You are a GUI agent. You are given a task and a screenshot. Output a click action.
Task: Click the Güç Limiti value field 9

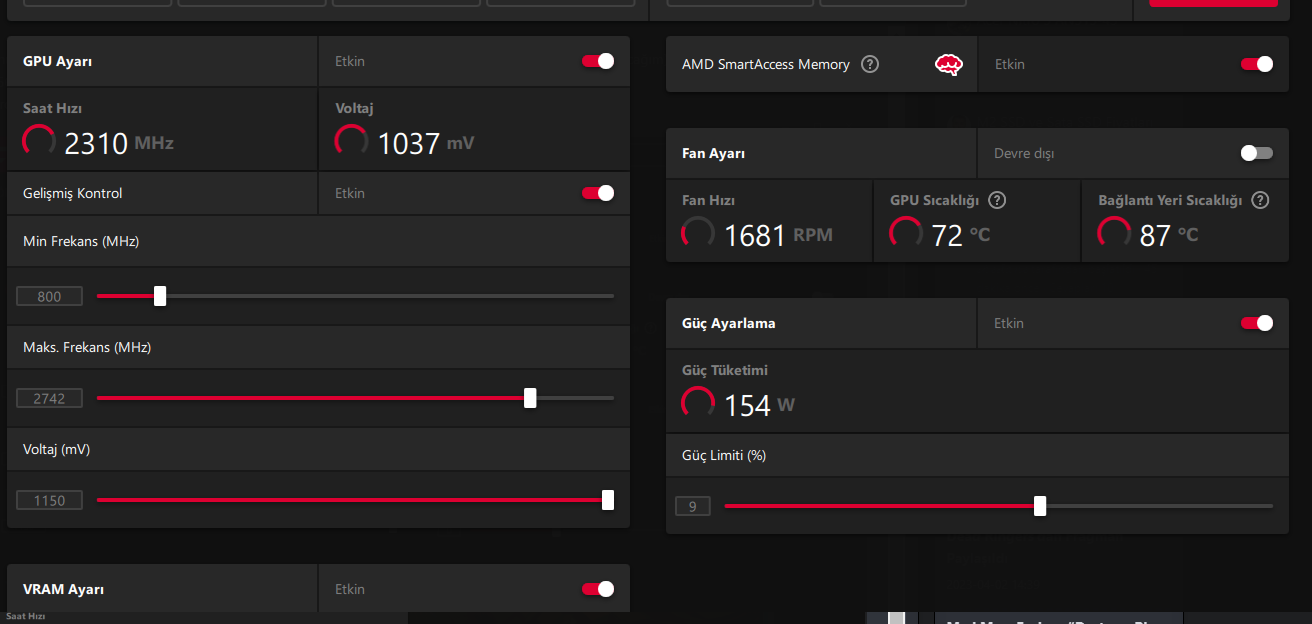(x=692, y=506)
